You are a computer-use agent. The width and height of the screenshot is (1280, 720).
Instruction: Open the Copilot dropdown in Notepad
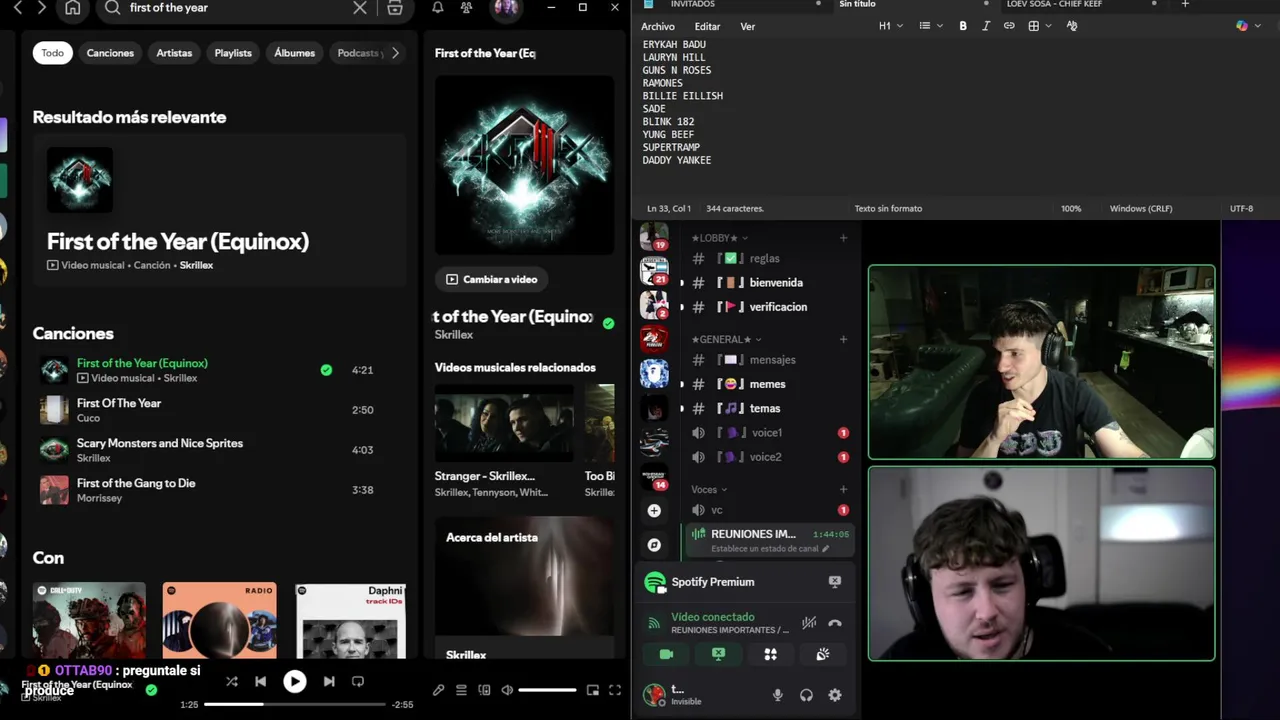1246,26
